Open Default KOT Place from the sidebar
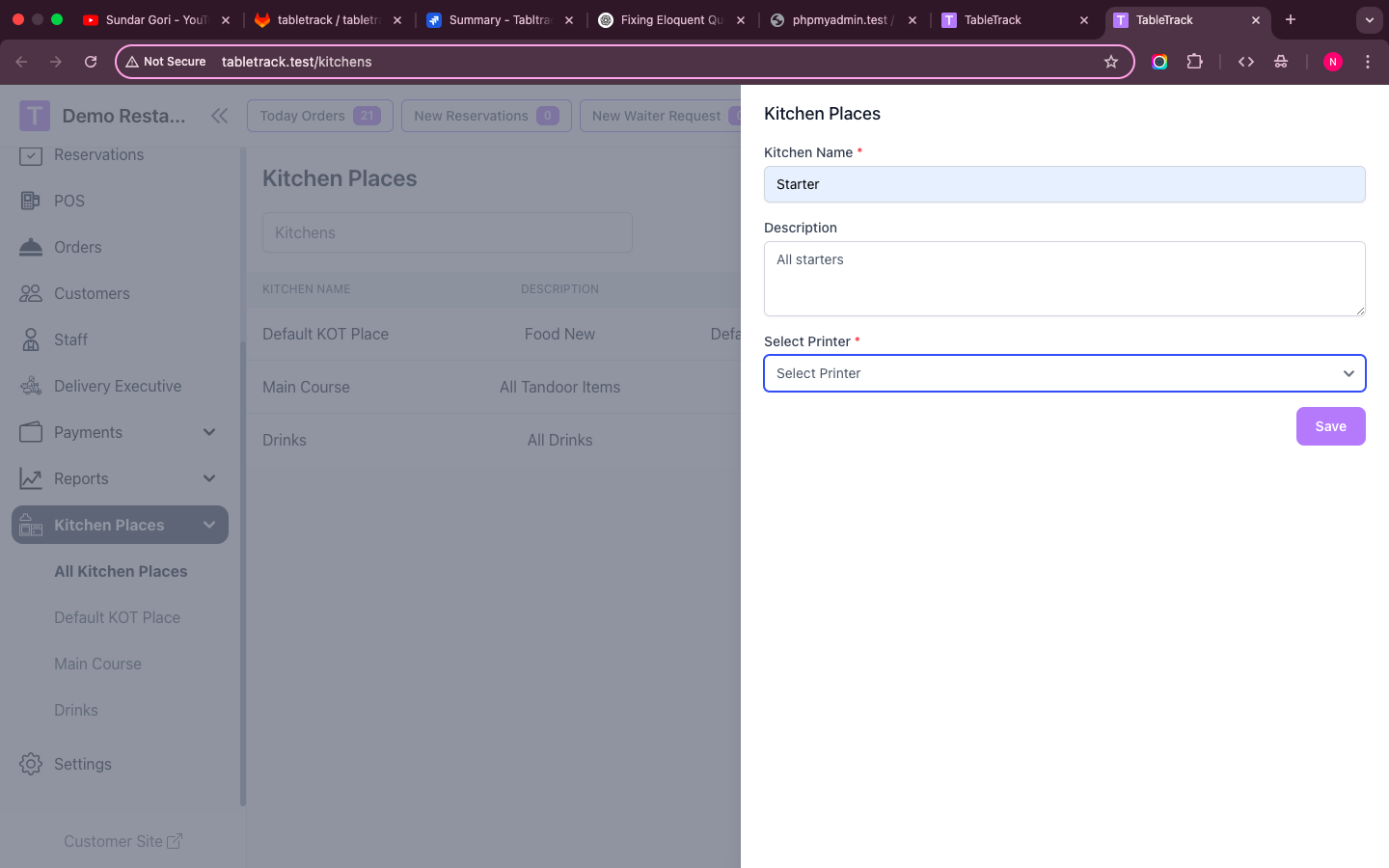1389x868 pixels. click(117, 617)
